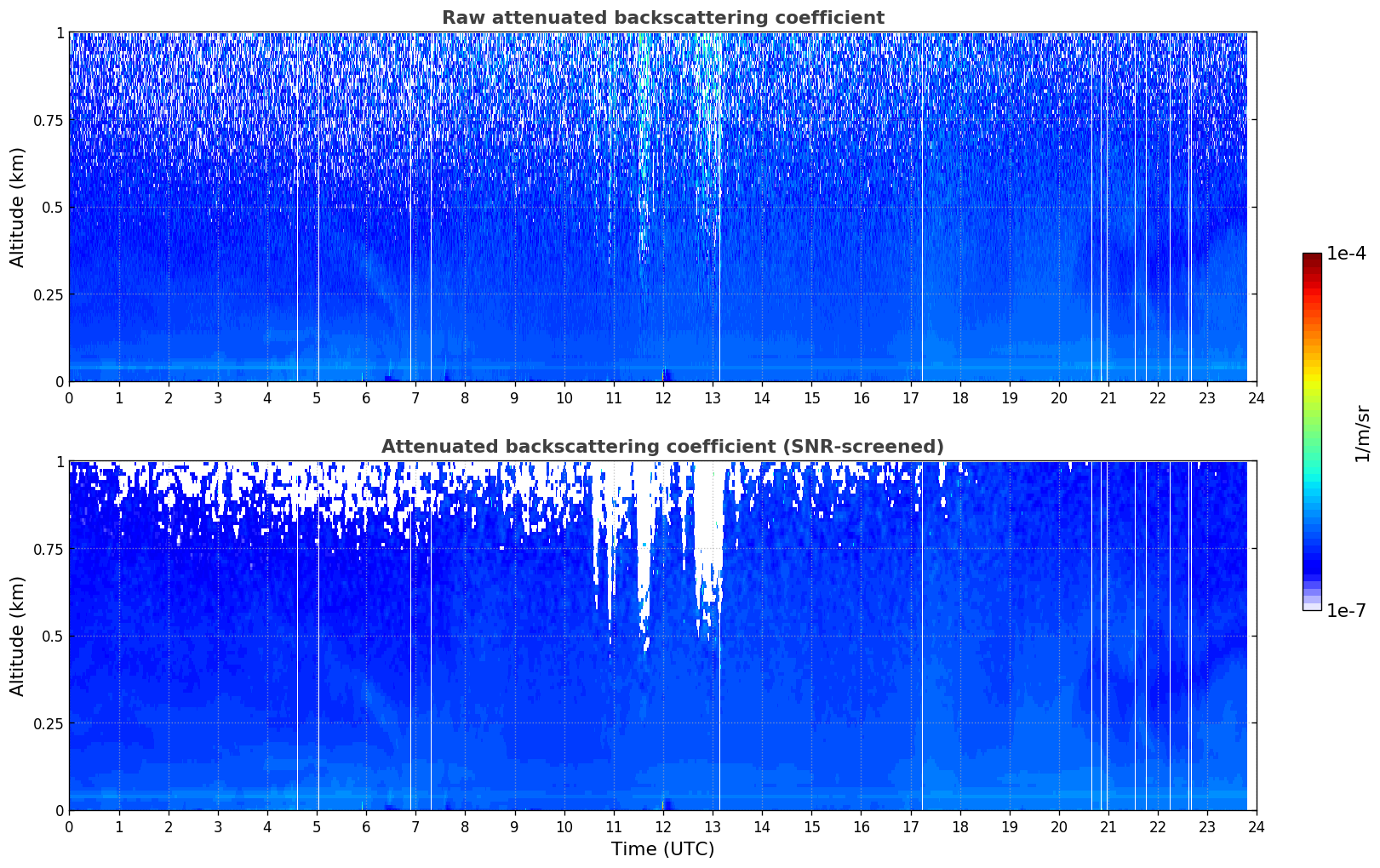
Task: Click the SNR-screened plot's 'Altitude (km)' label
Action: tap(18, 636)
